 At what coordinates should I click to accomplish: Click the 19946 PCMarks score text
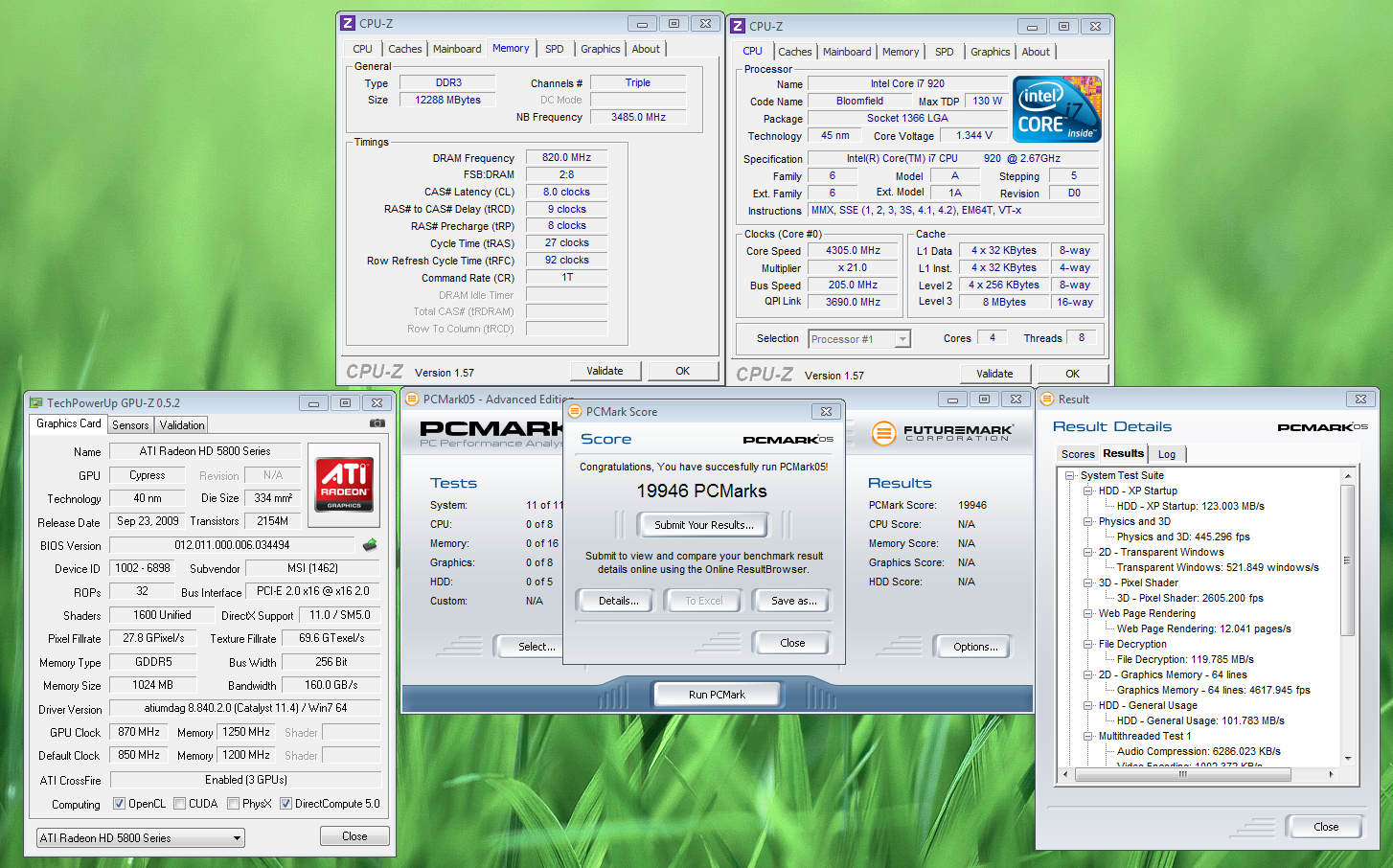[x=701, y=491]
